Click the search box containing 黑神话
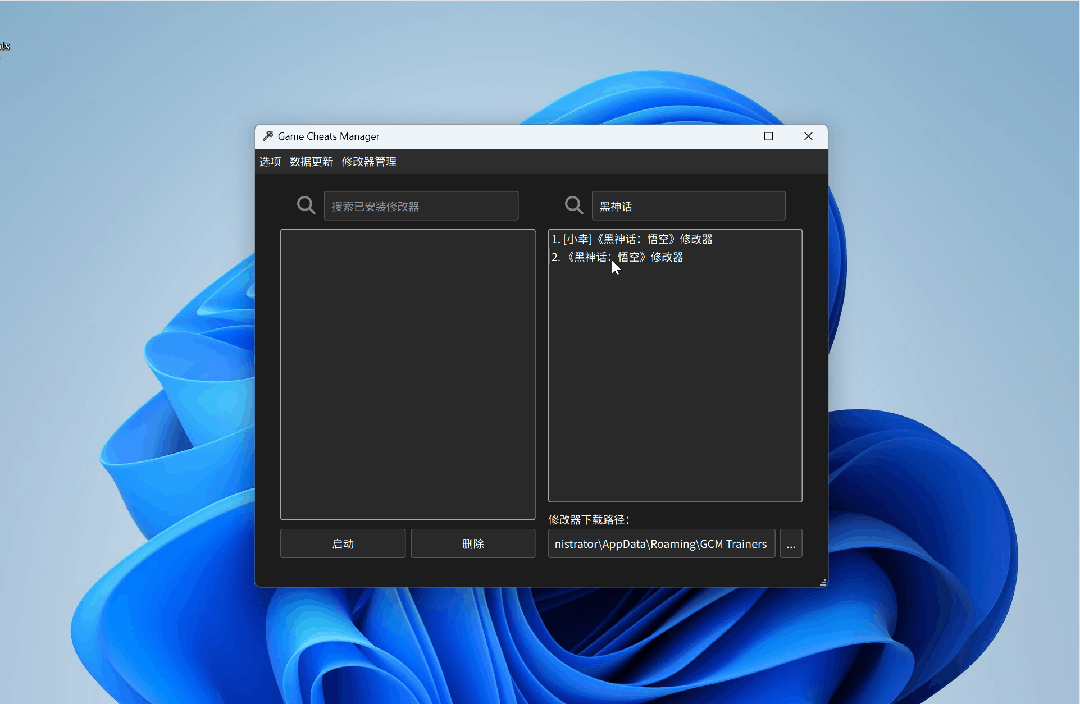The width and height of the screenshot is (1080, 704). pos(688,206)
